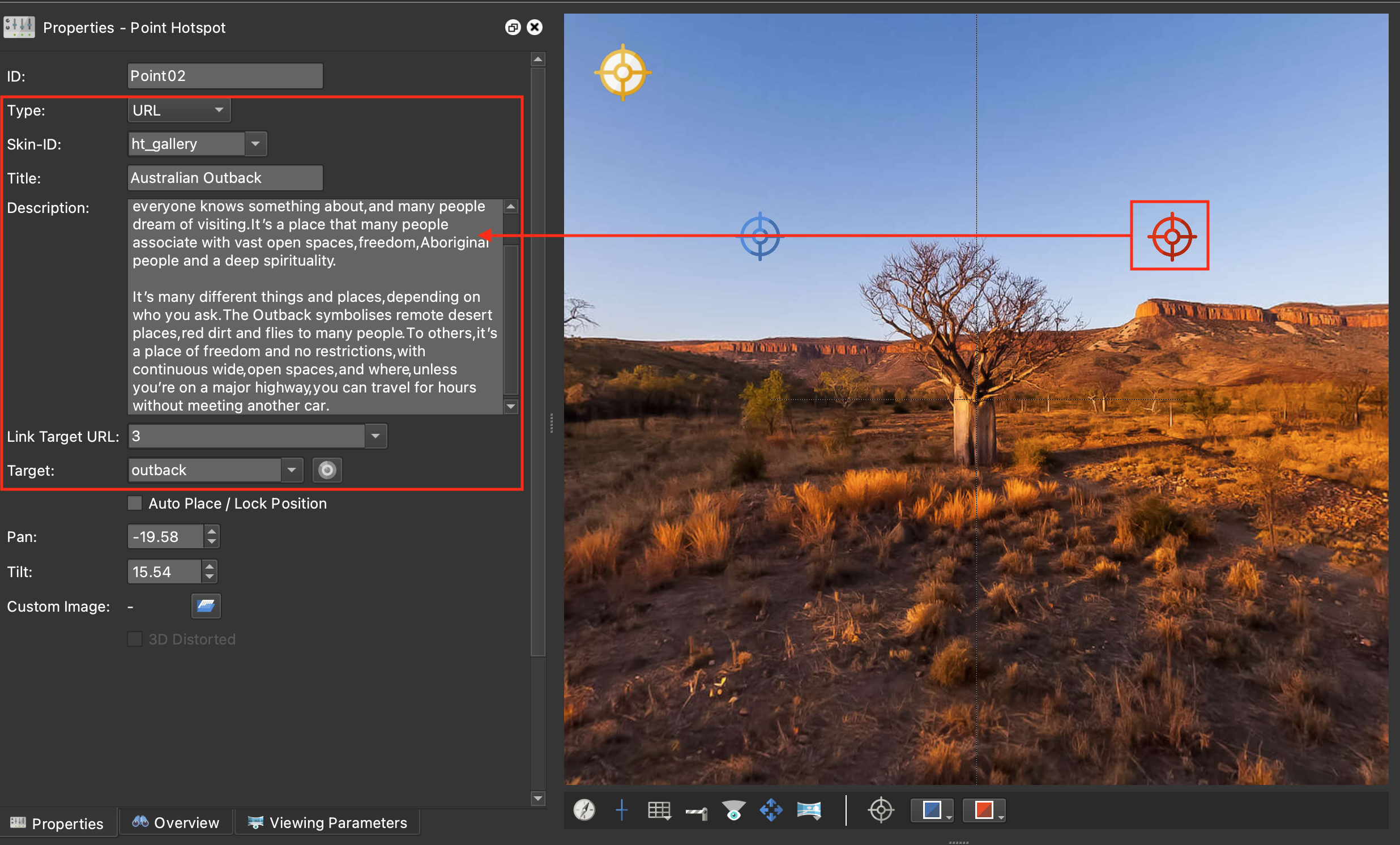
Task: Open the grid overlay options
Action: tap(659, 810)
